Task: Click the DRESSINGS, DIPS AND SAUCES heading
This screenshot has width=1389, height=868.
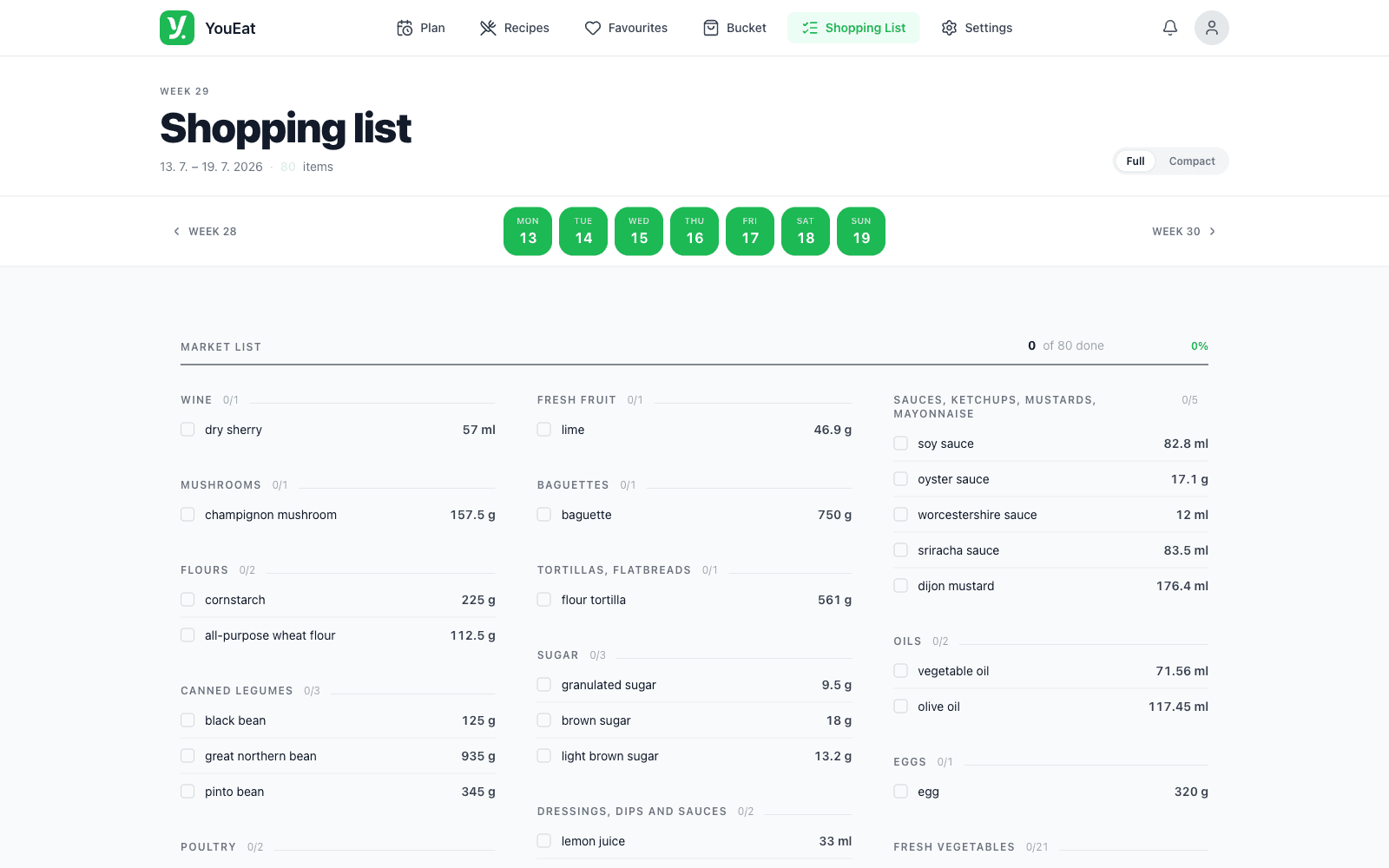Action: pos(632,812)
